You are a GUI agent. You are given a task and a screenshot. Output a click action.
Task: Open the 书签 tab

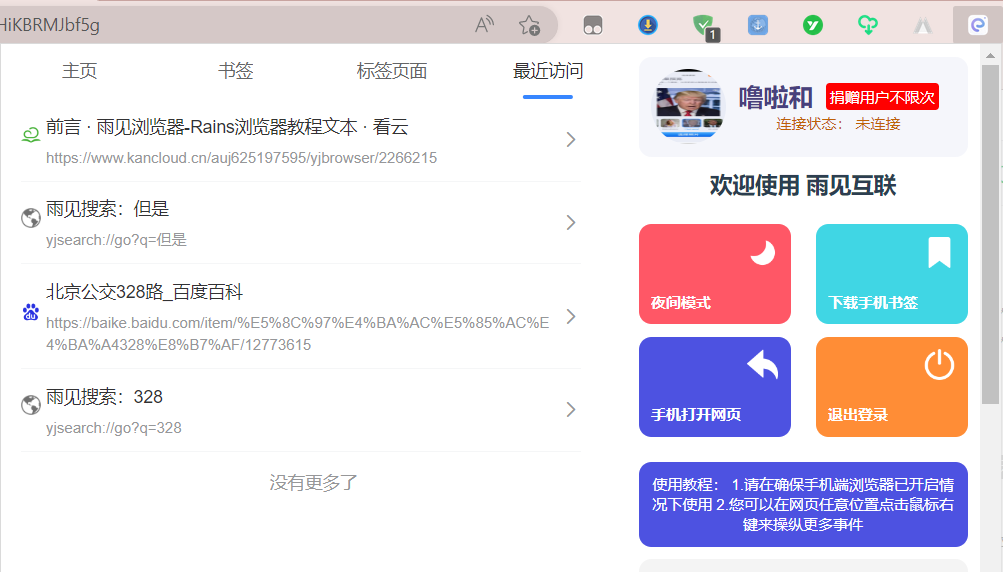pyautogui.click(x=236, y=71)
